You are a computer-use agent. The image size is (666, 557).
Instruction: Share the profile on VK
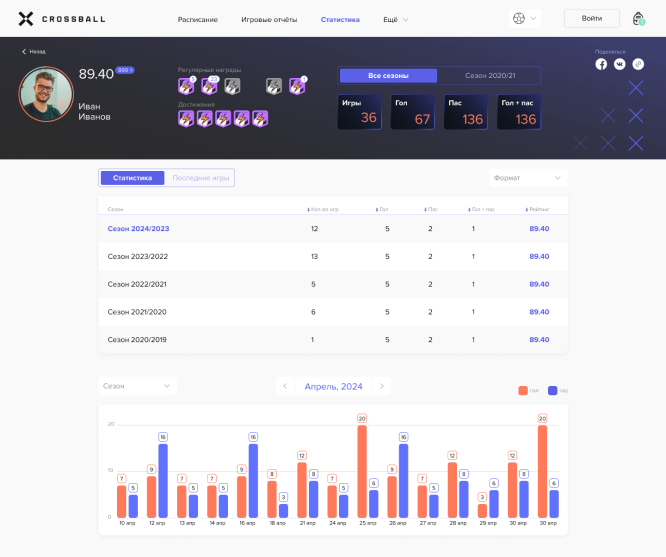(x=620, y=64)
